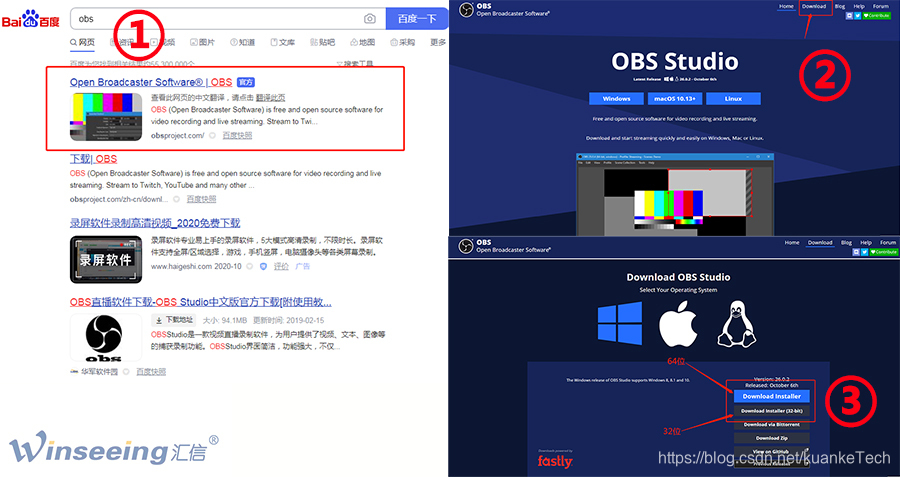Image resolution: width=900 pixels, height=477 pixels.
Task: Click the Linux button on OBS homepage
Action: pos(733,99)
